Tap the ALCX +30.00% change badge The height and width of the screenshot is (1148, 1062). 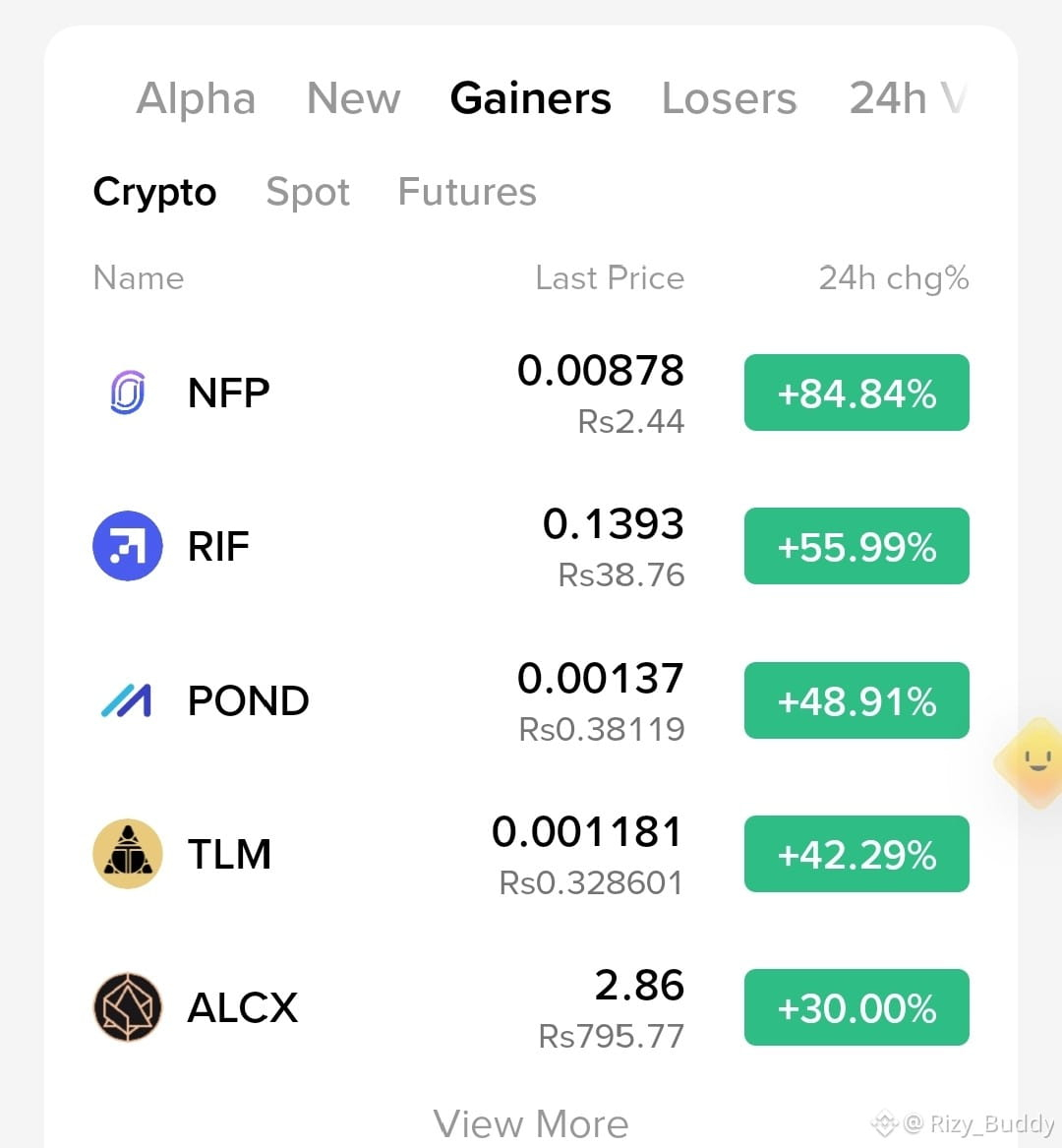[856, 1007]
